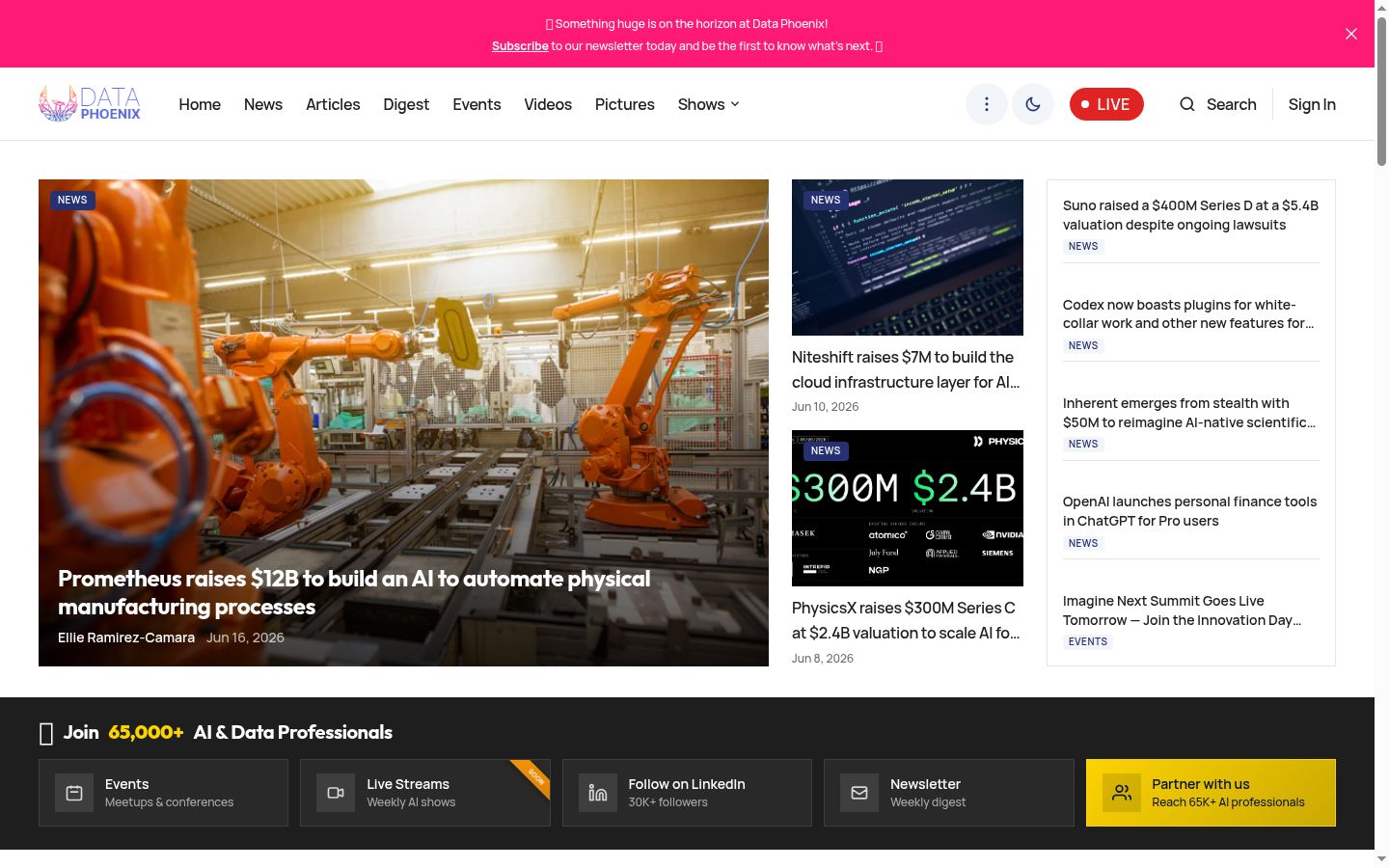Dismiss the pink announcement banner
The image size is (1389, 868).
[1350, 34]
